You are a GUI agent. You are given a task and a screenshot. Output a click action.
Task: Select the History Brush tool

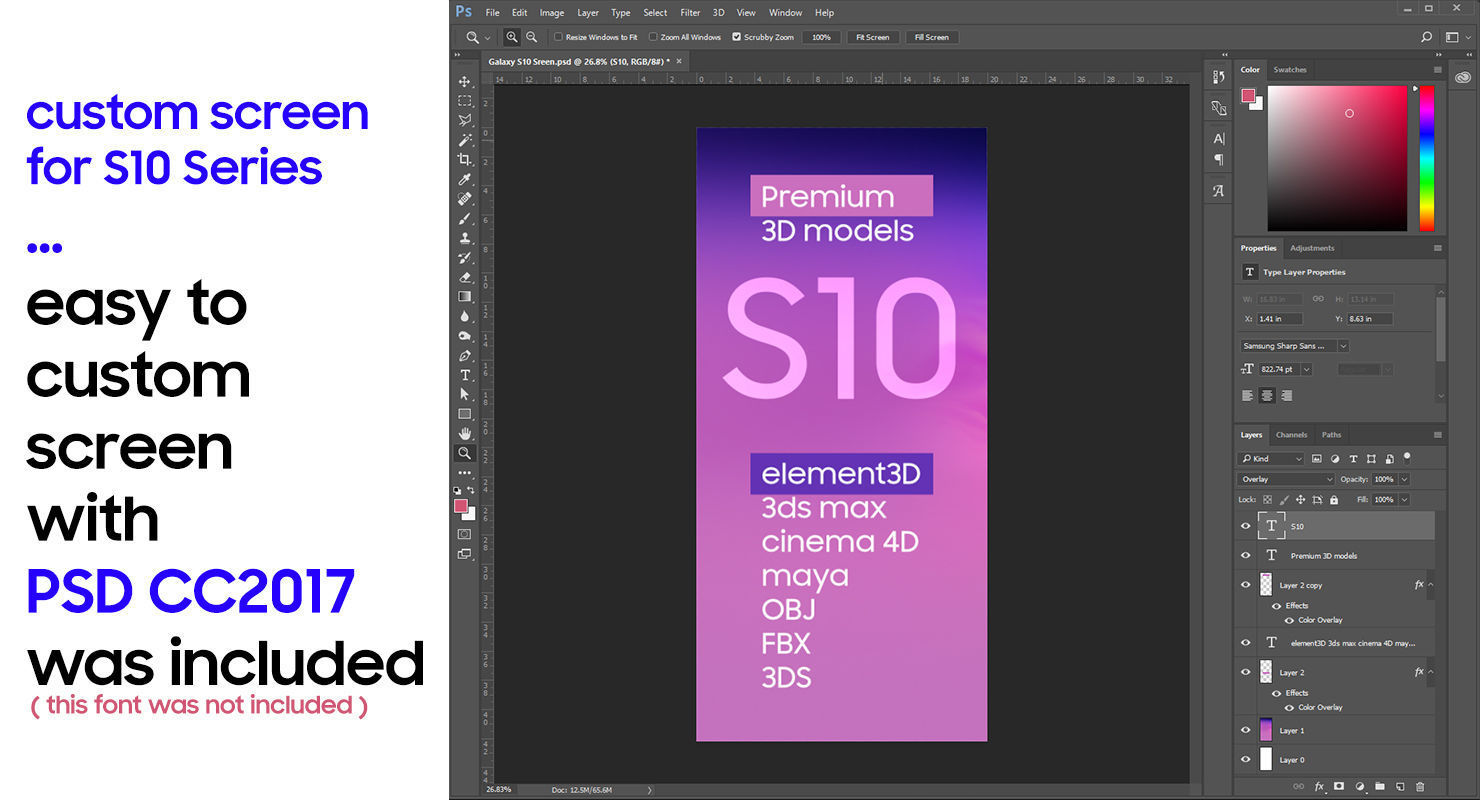464,257
